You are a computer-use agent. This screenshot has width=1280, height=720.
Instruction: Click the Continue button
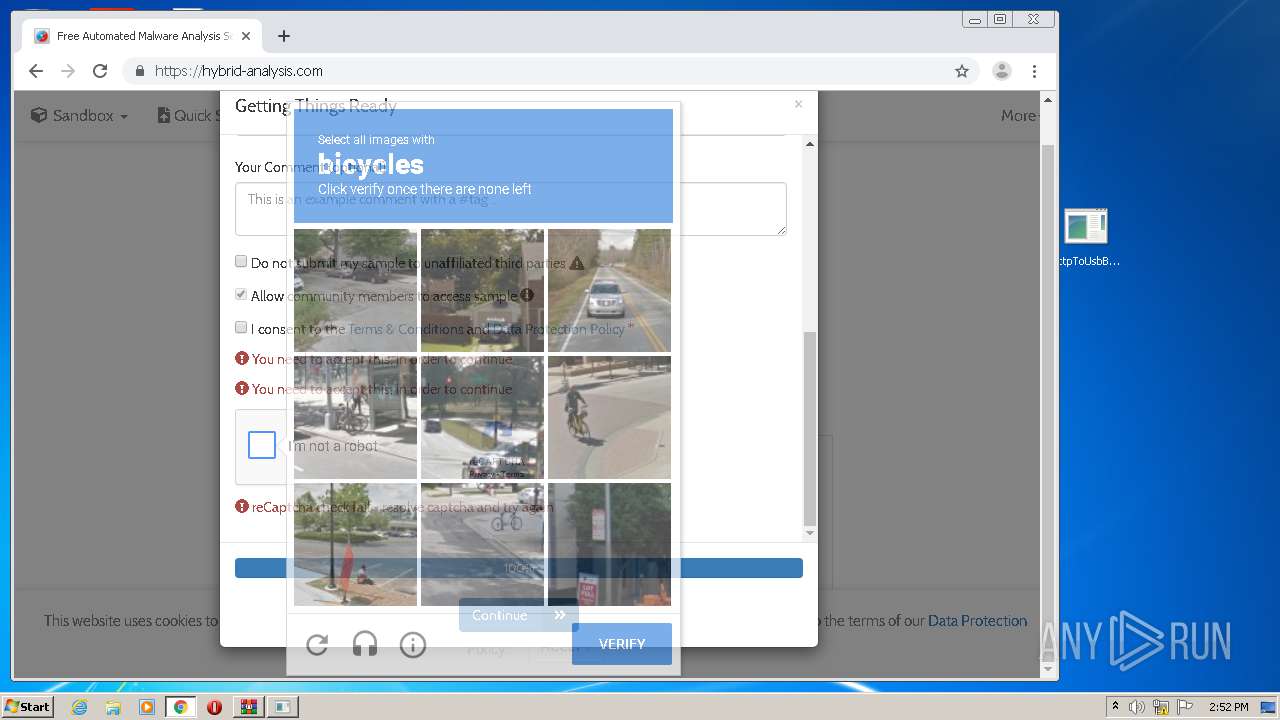(x=519, y=615)
